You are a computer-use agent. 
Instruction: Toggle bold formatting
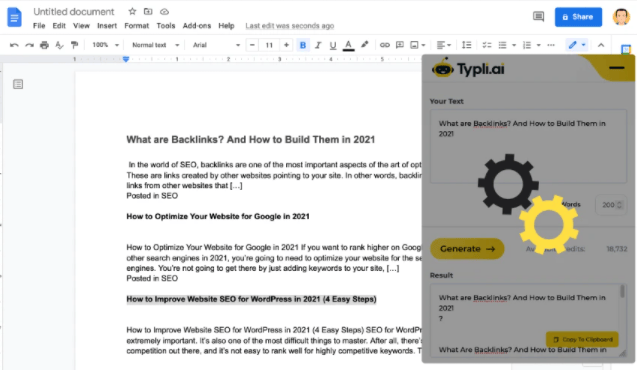click(303, 45)
